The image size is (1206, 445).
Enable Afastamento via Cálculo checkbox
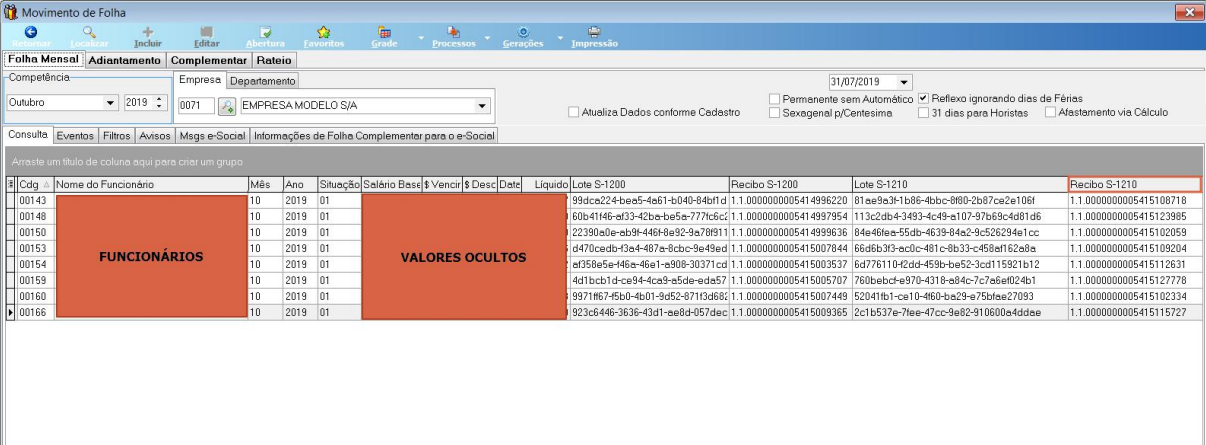point(1050,113)
